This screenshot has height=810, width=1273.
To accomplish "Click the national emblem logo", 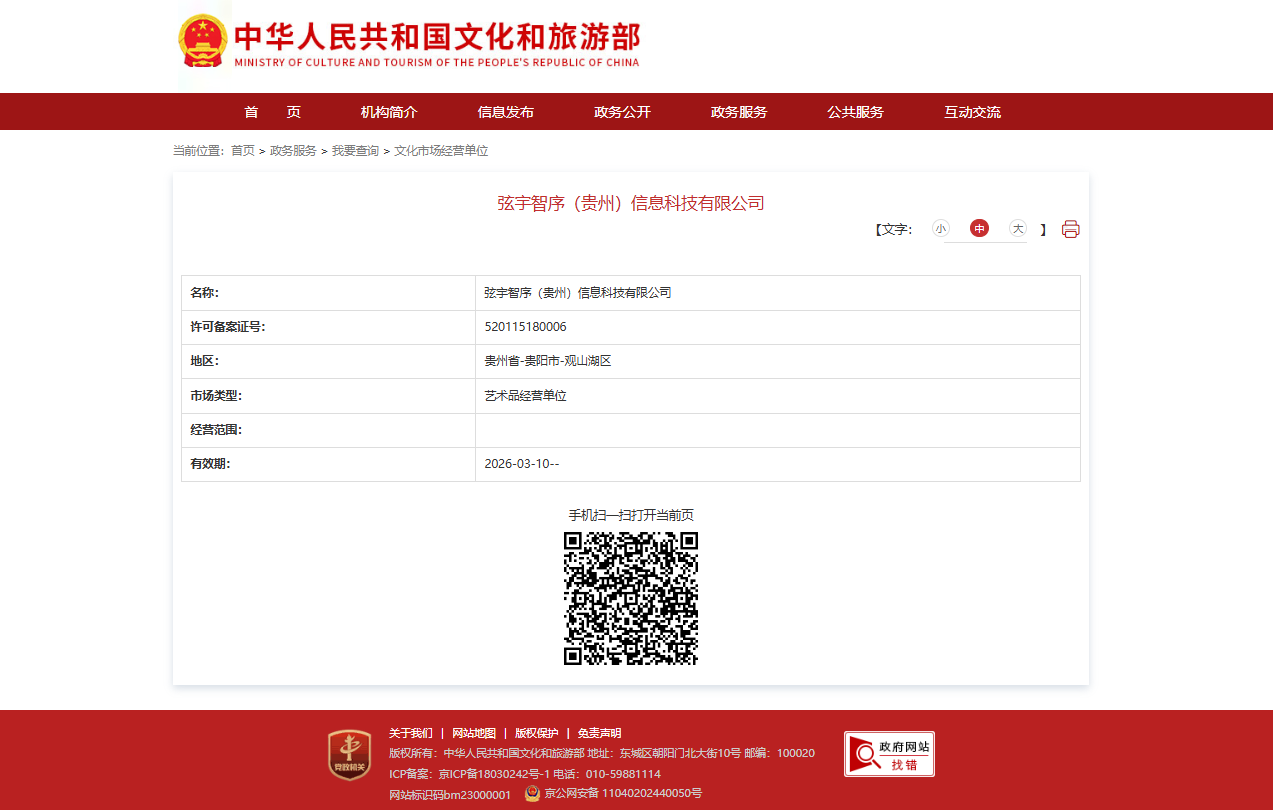I will [203, 42].
